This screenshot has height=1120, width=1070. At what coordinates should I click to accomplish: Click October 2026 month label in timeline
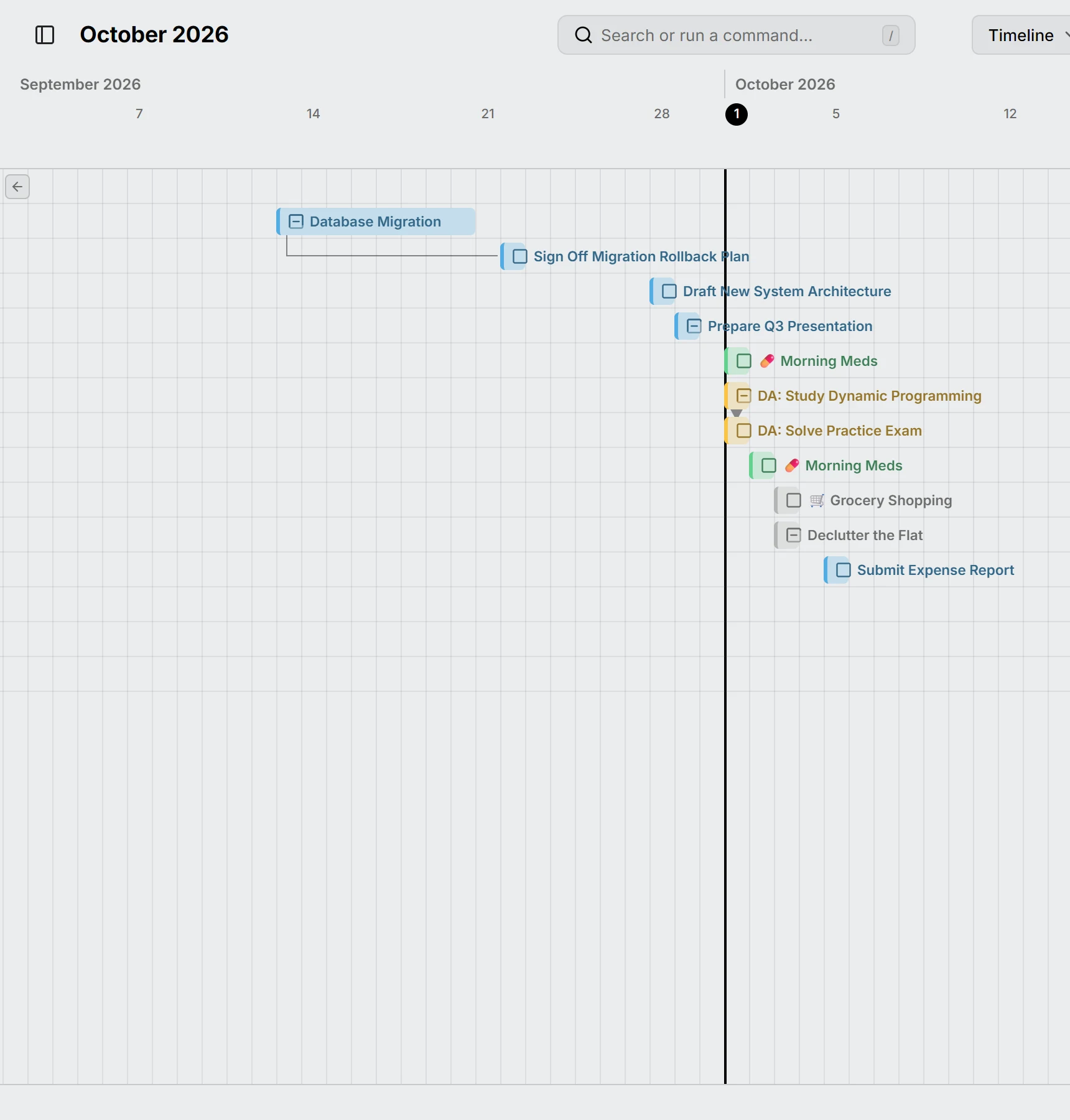point(785,84)
